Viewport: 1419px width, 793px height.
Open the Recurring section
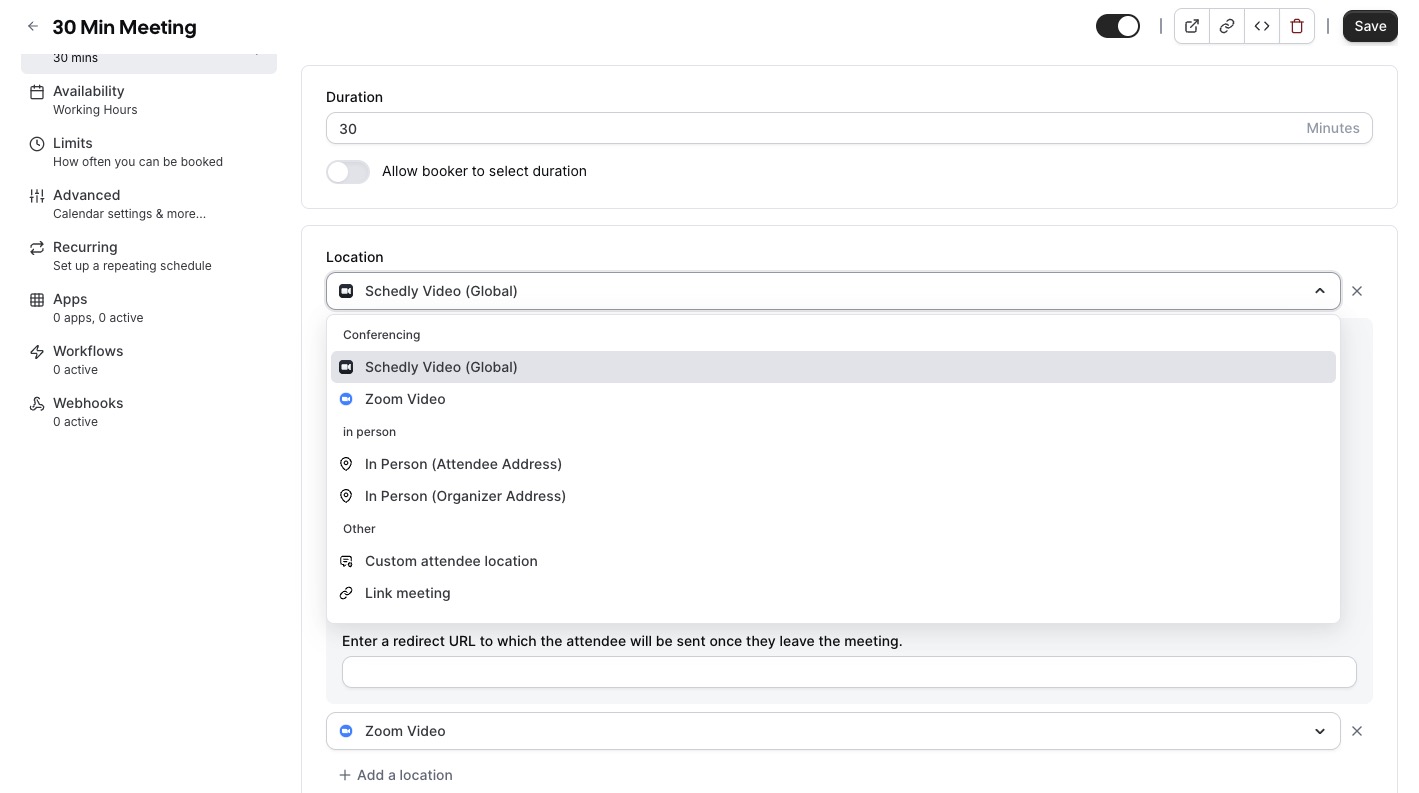point(149,256)
